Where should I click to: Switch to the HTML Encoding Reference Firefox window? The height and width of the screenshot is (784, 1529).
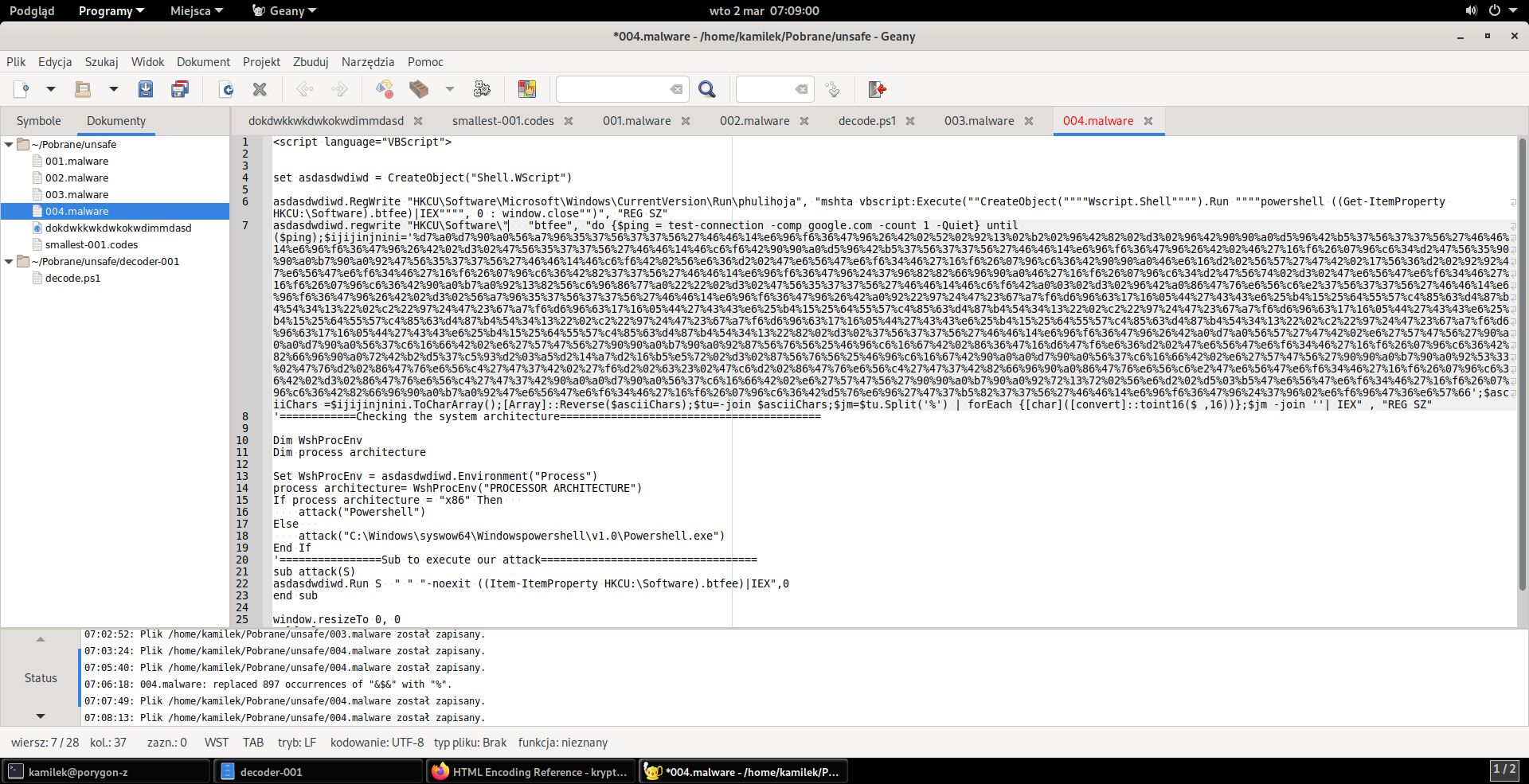click(x=530, y=771)
